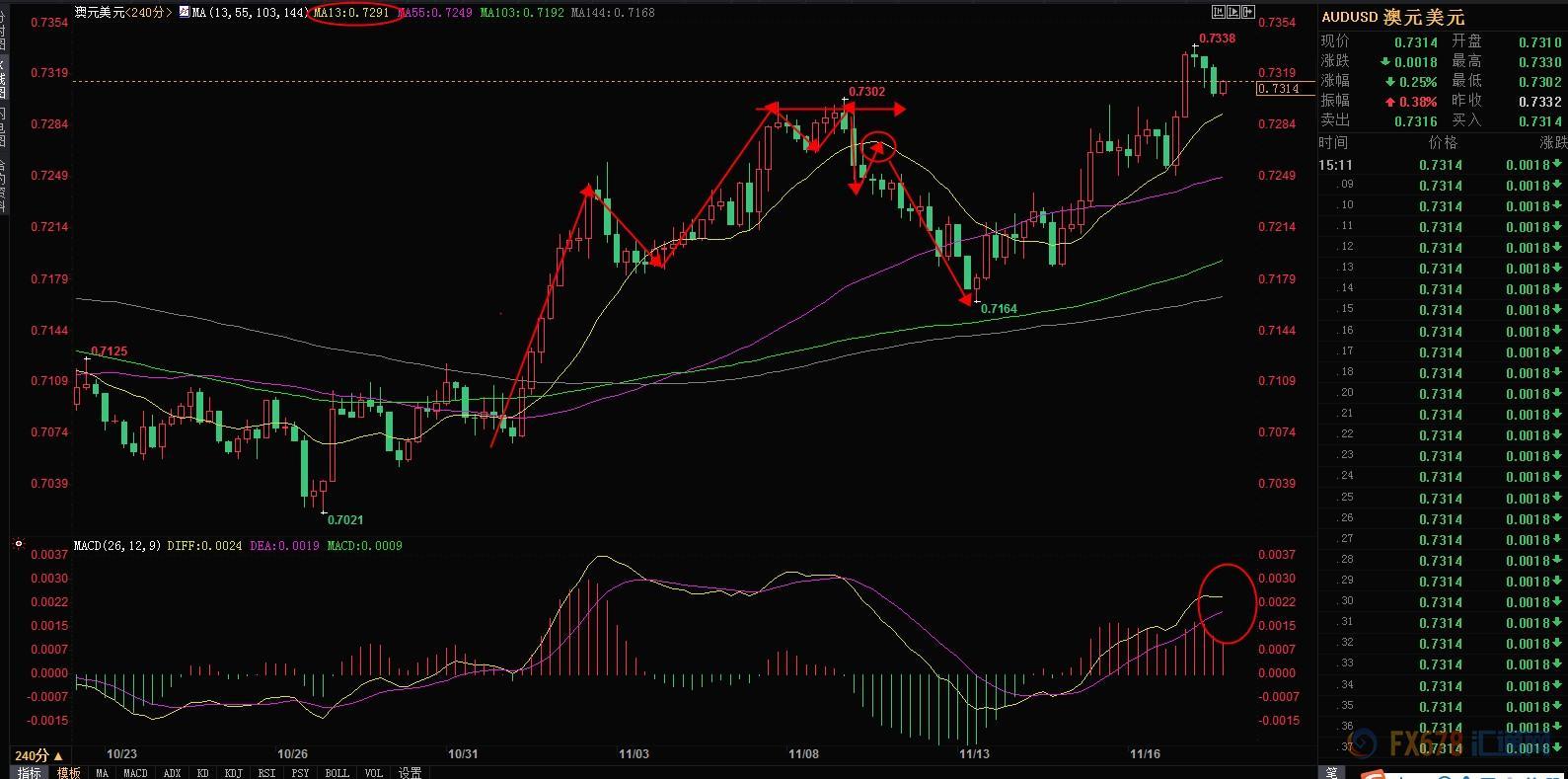Viewport: 1568px width, 779px height.
Task: Click the 0.7021 low label on chart
Action: click(345, 520)
